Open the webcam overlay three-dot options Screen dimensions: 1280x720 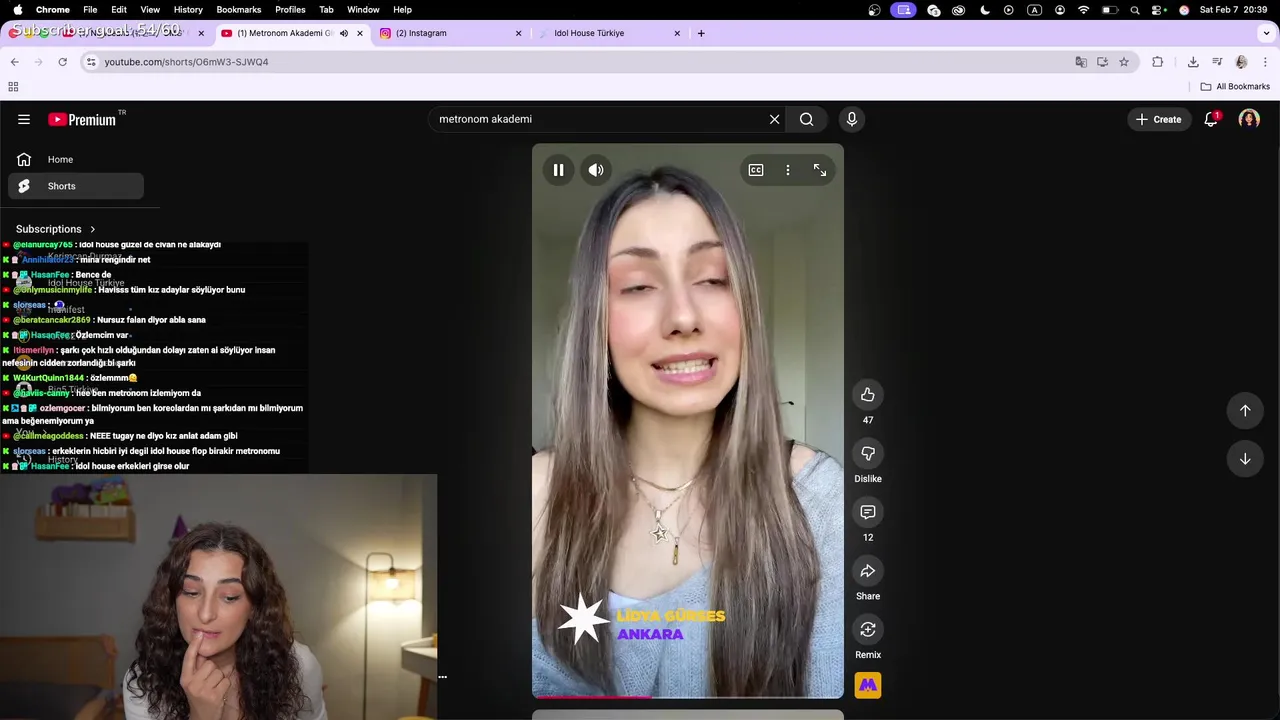(x=442, y=677)
